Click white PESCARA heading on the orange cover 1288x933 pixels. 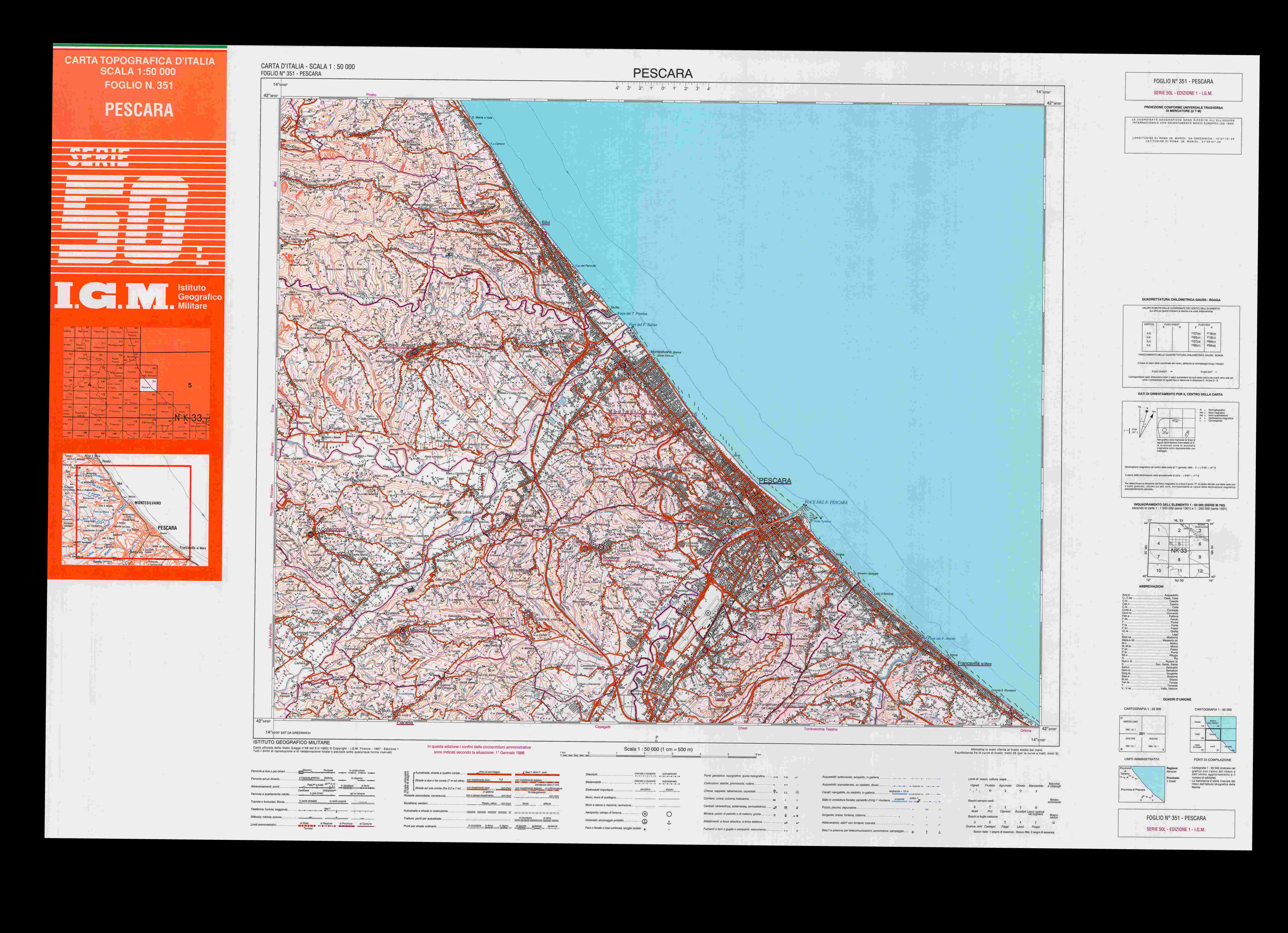[139, 110]
